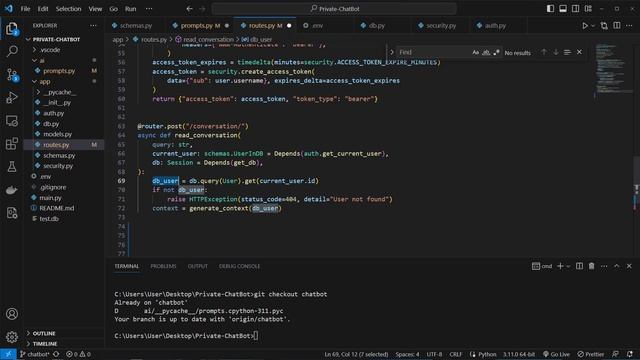640x360 pixels.
Task: Switch to the schemas.py editor tab
Action: [136, 26]
